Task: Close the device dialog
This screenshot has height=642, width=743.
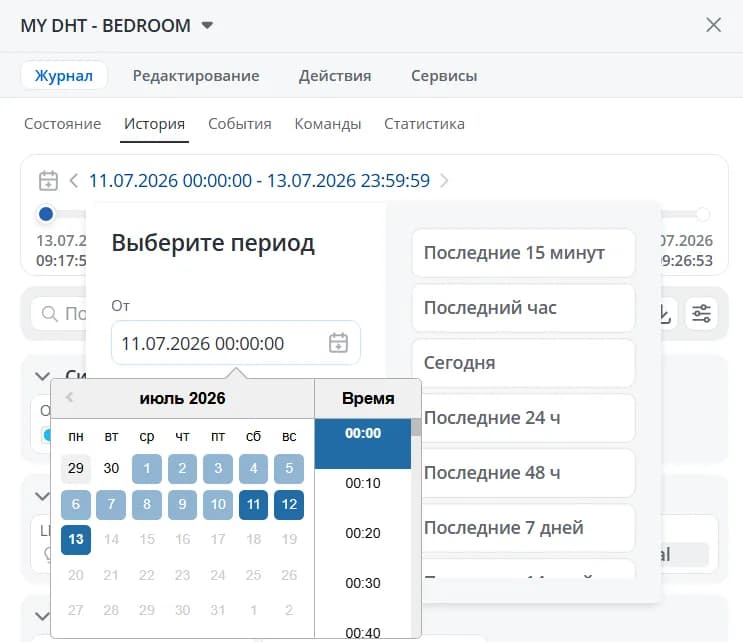Action: tap(713, 25)
